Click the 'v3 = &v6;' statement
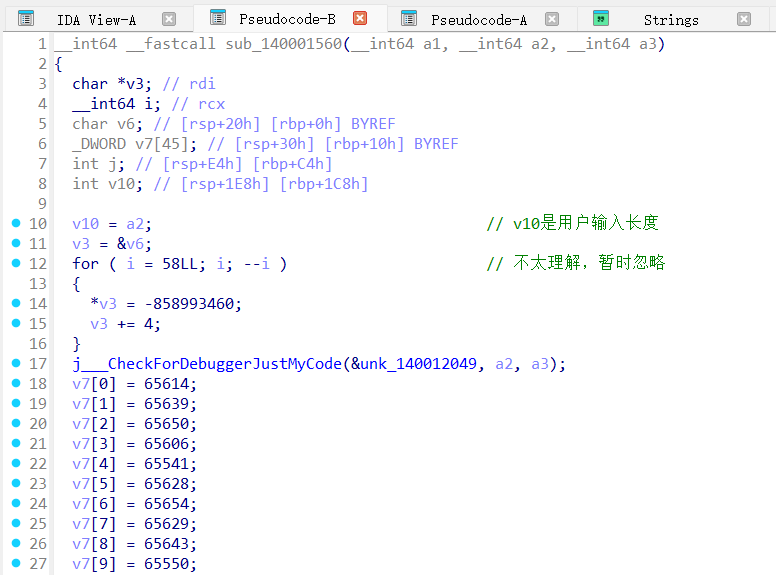The image size is (776, 575). (x=112, y=244)
